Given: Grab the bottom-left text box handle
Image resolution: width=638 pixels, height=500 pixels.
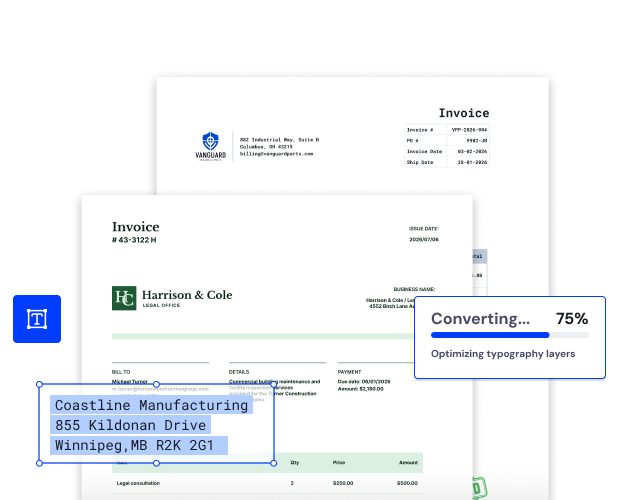Looking at the screenshot, I should [39, 463].
